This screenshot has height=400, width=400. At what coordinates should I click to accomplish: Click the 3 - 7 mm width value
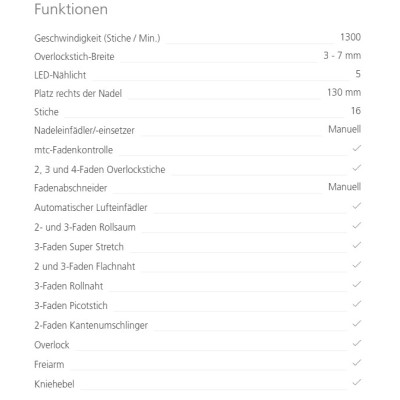click(342, 55)
